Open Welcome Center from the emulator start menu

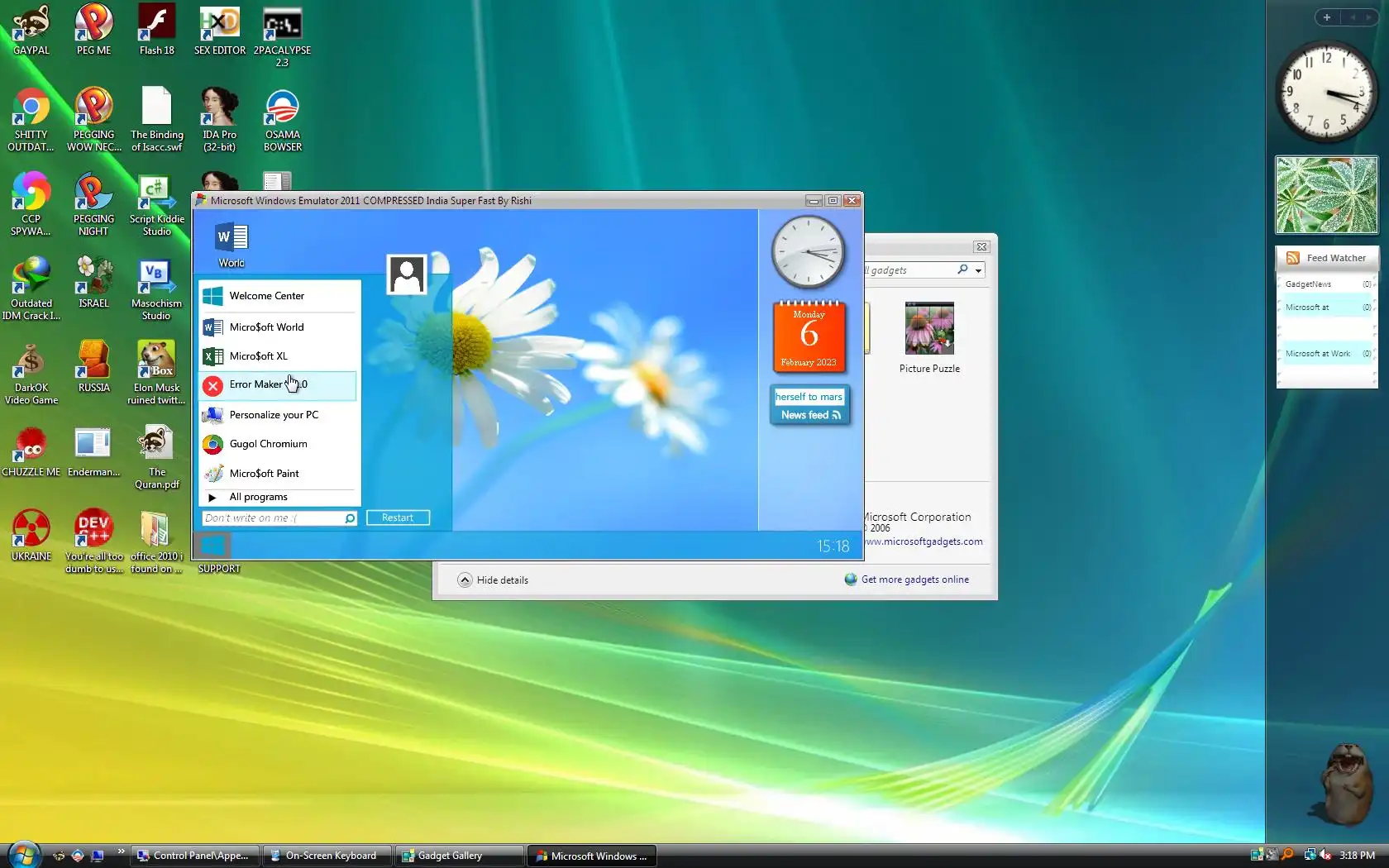tap(279, 296)
